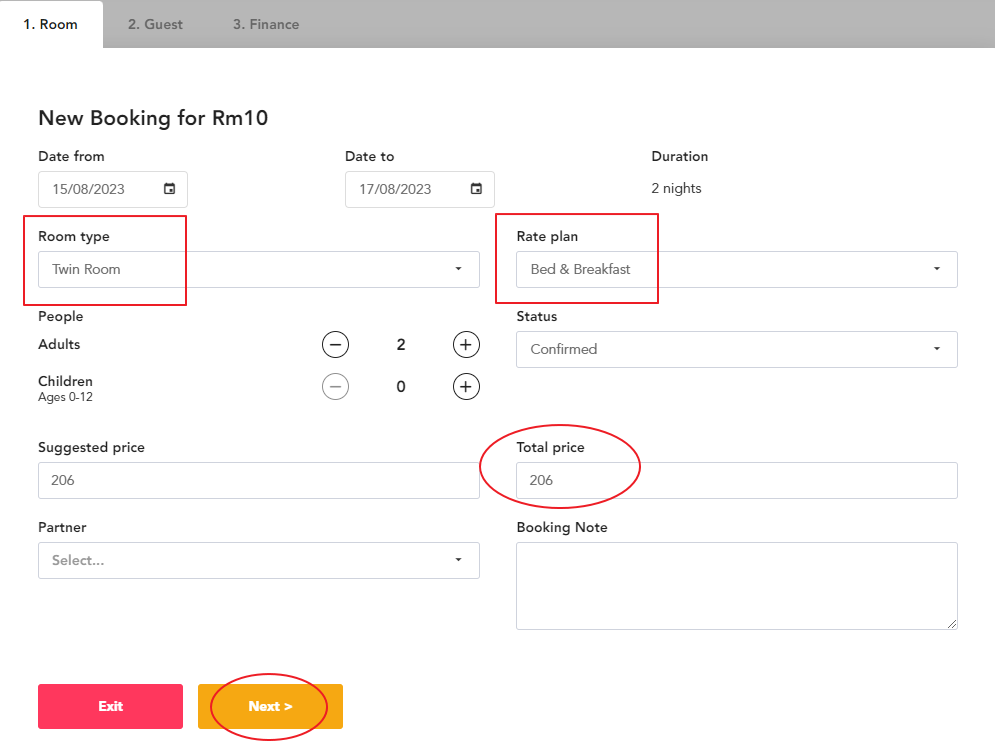995x748 pixels.
Task: Click inside the Booking Note text area
Action: tap(737, 586)
